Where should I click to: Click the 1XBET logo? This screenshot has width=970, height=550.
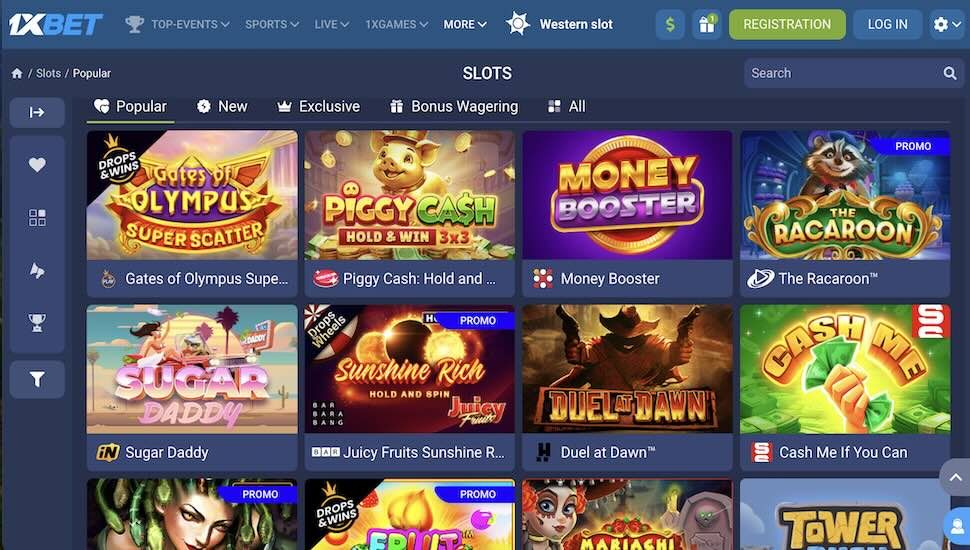click(55, 24)
